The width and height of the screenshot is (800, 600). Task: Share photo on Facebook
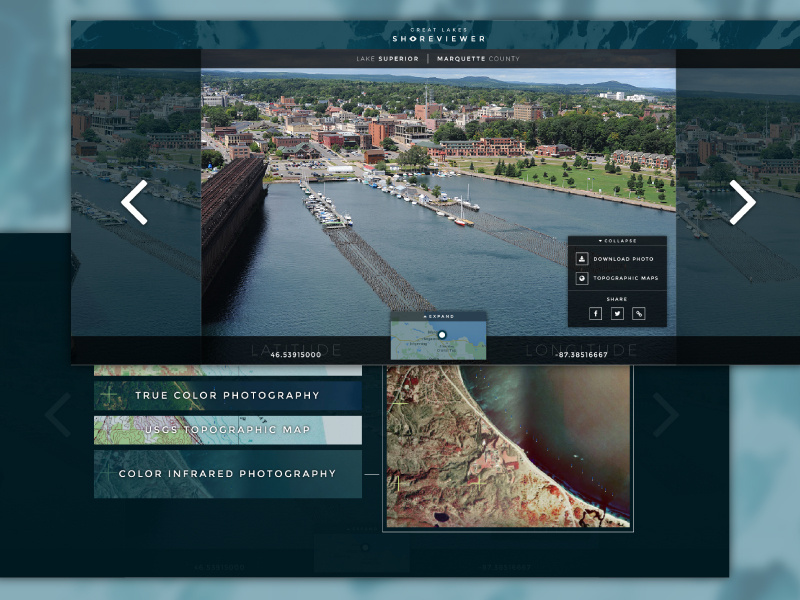(595, 313)
